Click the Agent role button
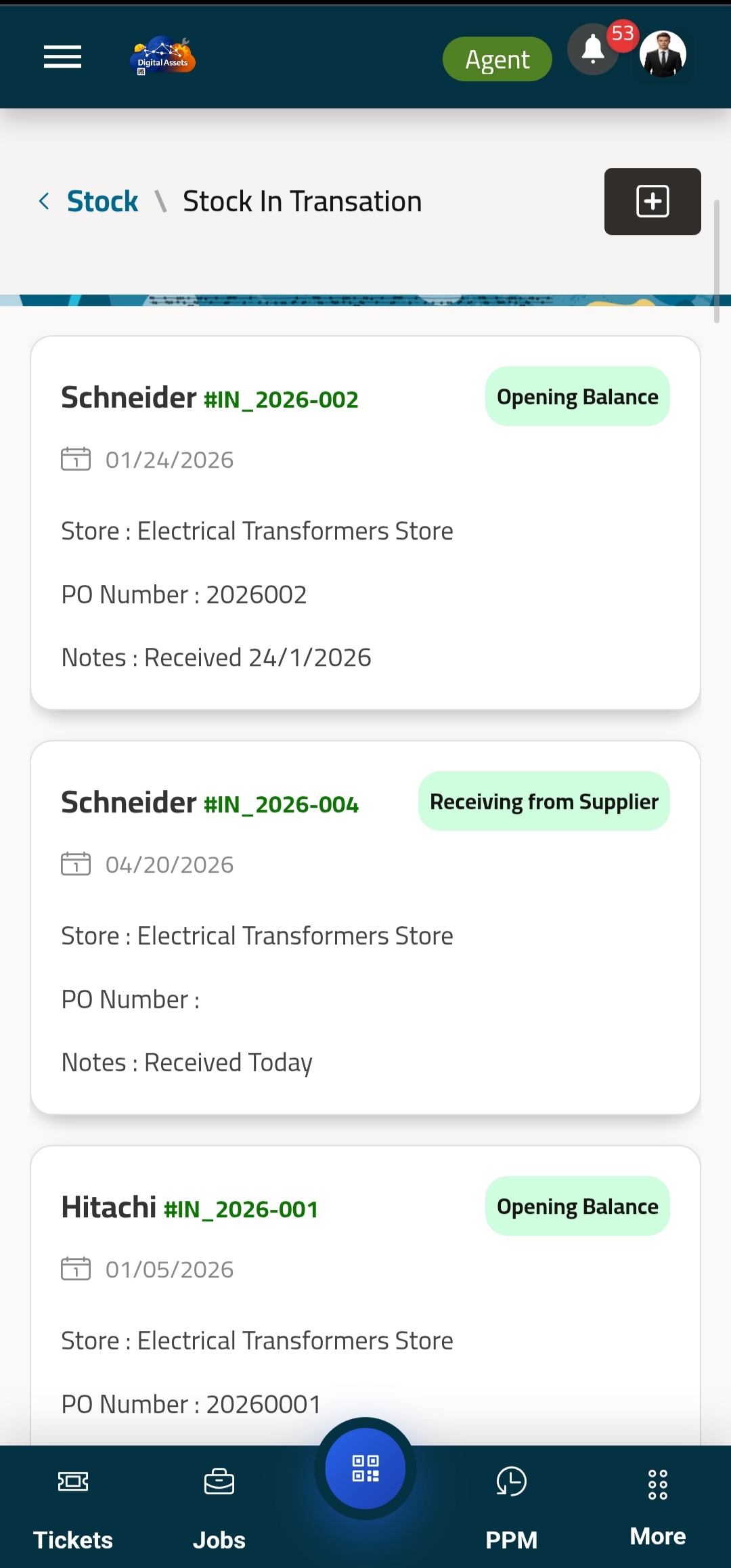731x1568 pixels. [497, 60]
